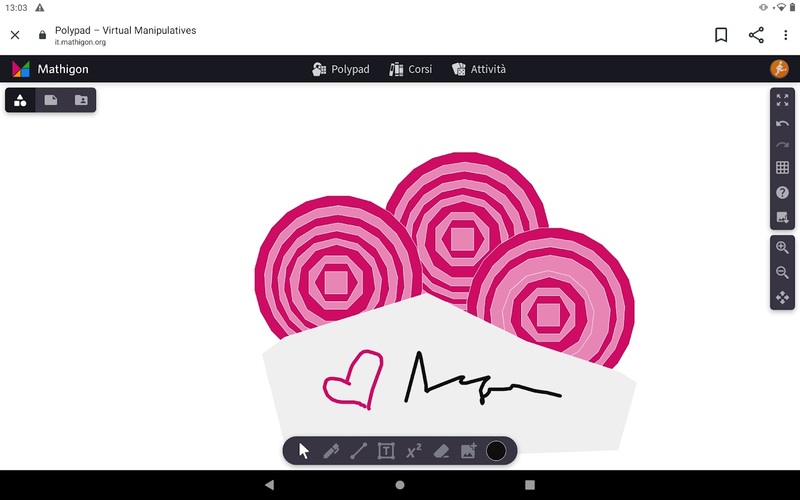Toggle the canvas grid display
Image resolution: width=800 pixels, height=500 pixels.
point(782,168)
